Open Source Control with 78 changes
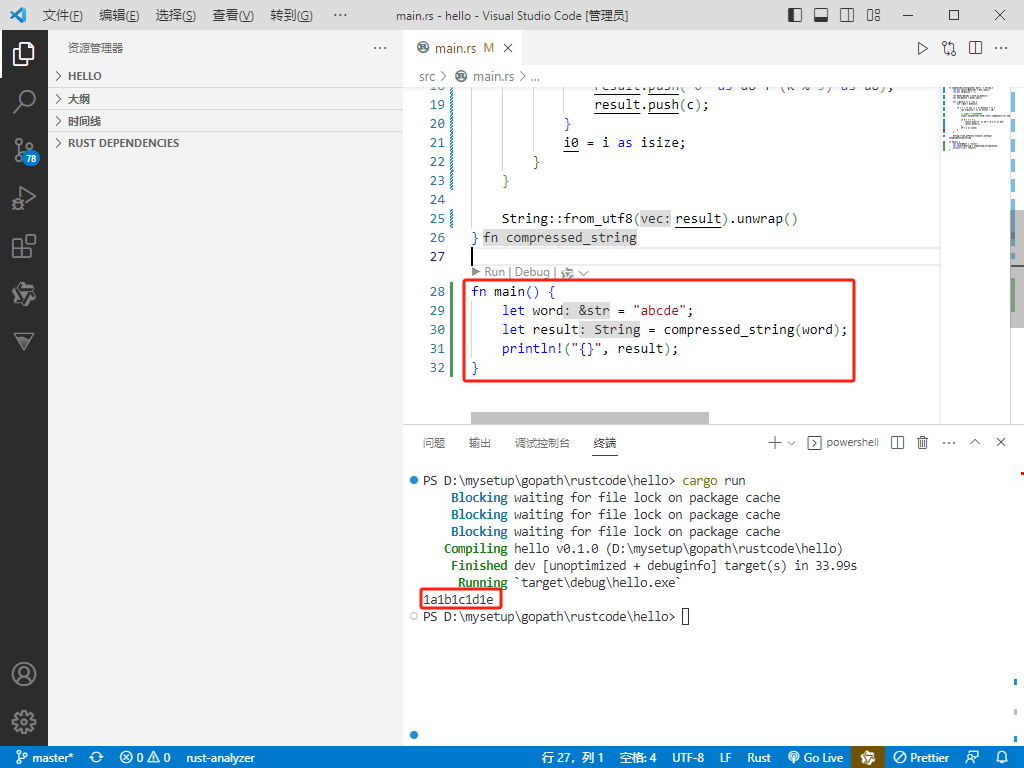 pos(25,150)
